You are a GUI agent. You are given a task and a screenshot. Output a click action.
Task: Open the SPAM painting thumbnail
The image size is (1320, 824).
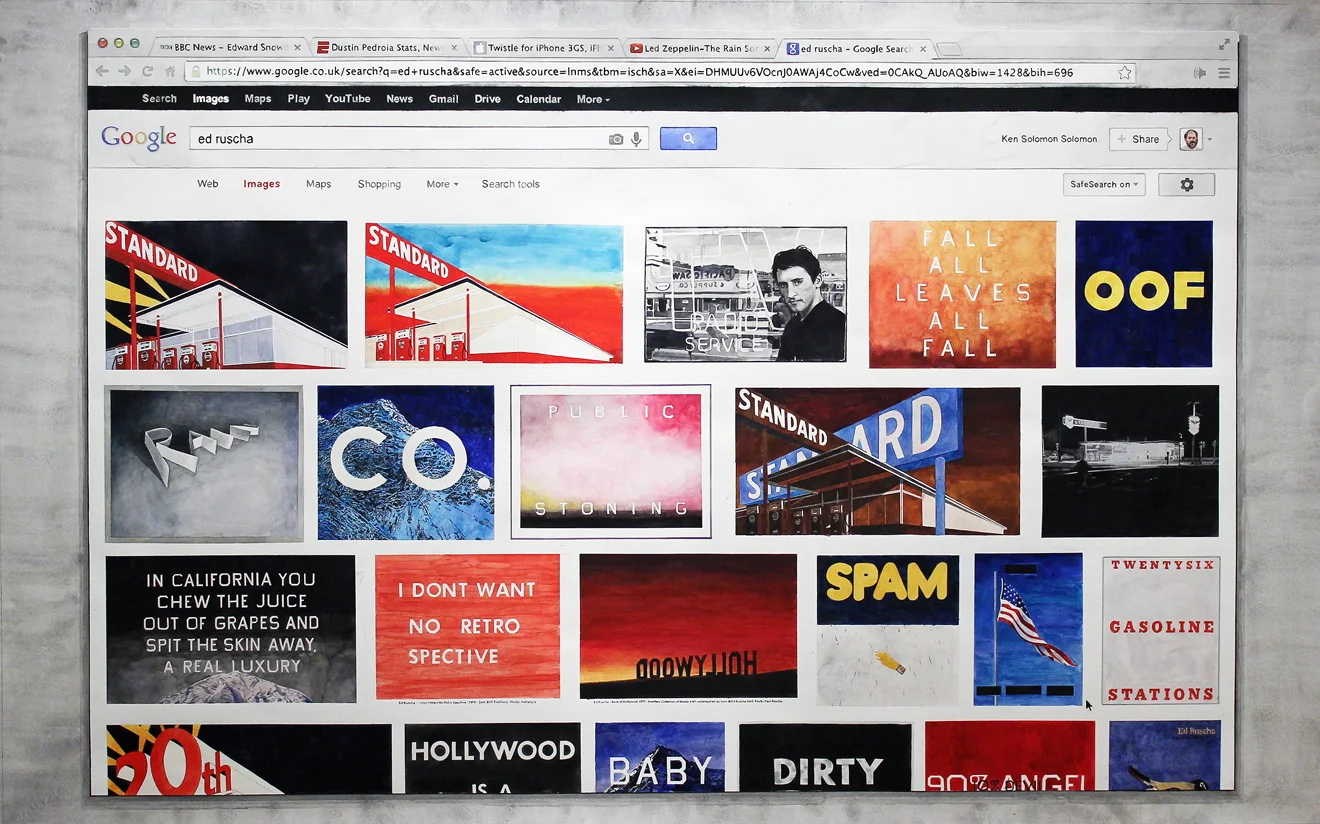point(888,630)
